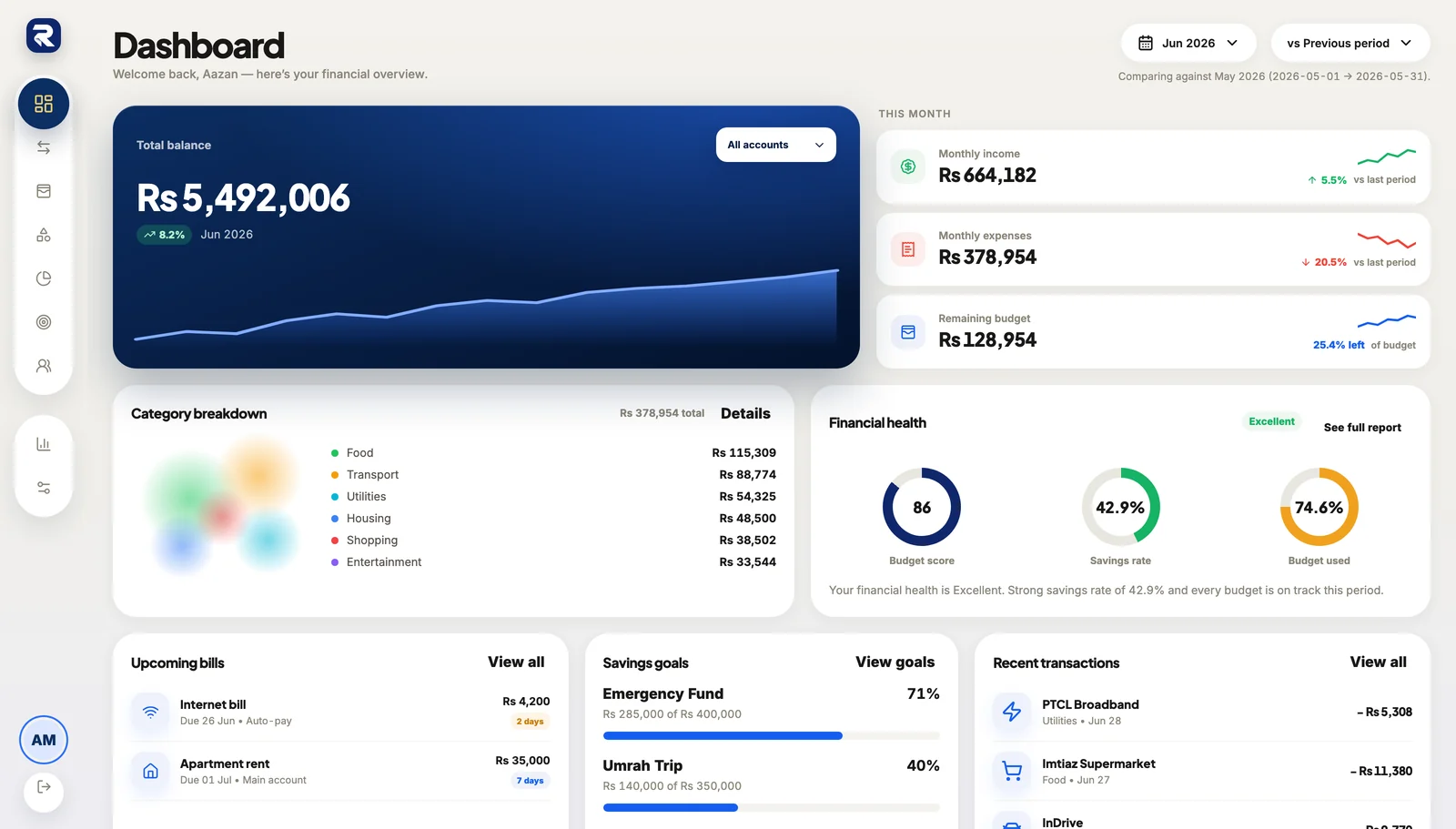The width and height of the screenshot is (1456, 829).
Task: Click the Remaining budget Rs 128,954 value
Action: (987, 339)
